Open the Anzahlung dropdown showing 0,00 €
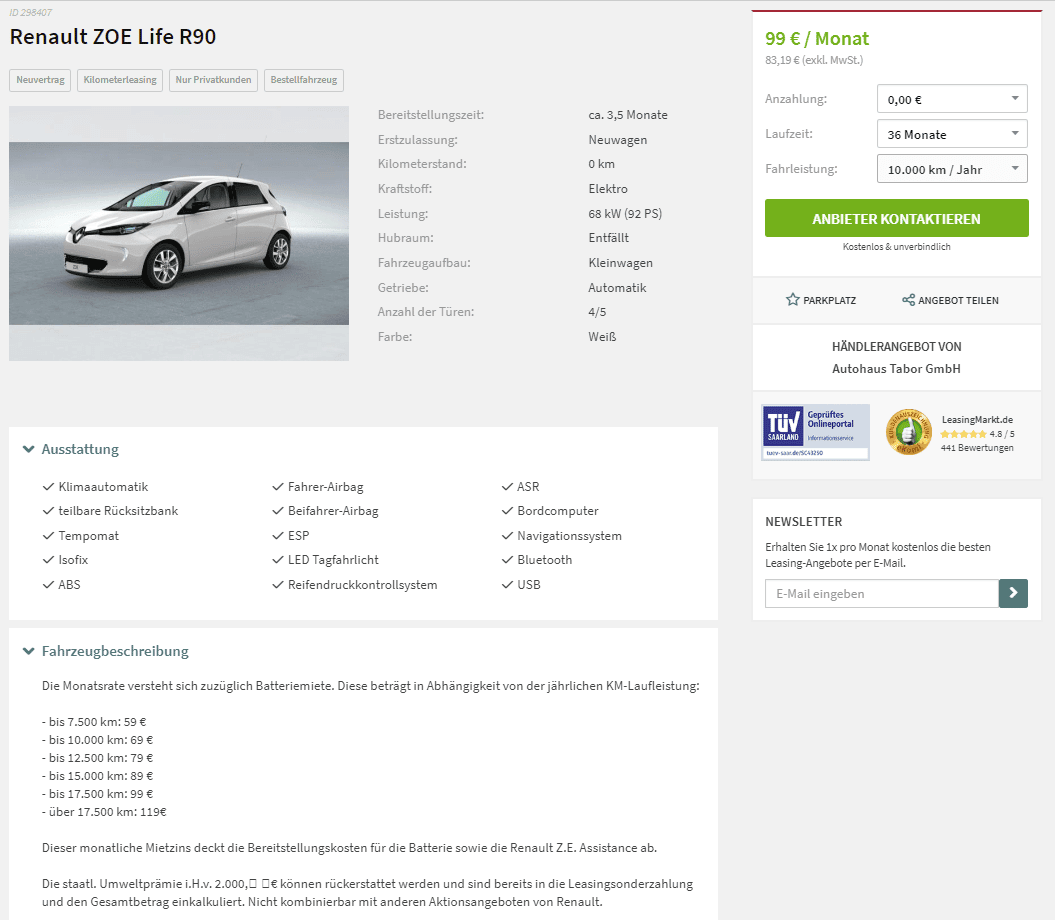 pyautogui.click(x=952, y=99)
